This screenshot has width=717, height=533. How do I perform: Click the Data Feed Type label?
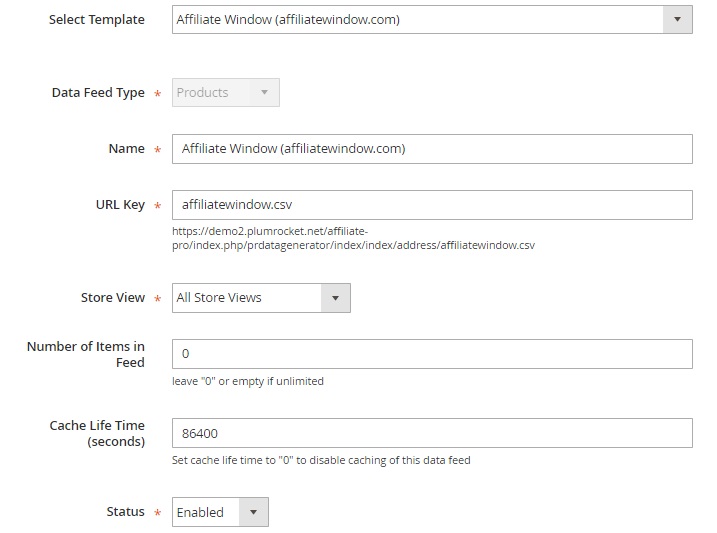click(x=98, y=93)
